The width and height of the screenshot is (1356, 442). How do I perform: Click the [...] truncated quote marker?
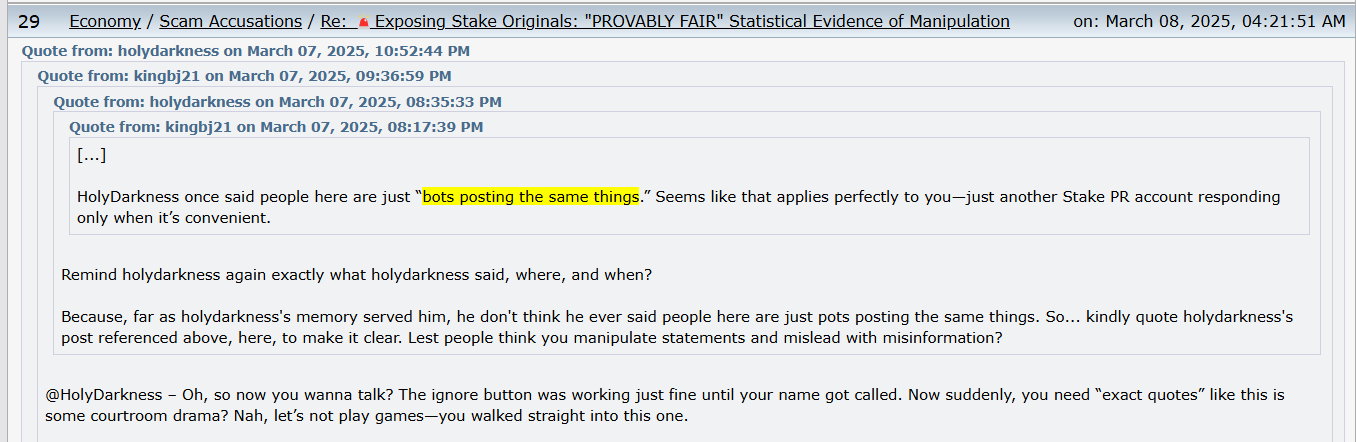coord(91,155)
